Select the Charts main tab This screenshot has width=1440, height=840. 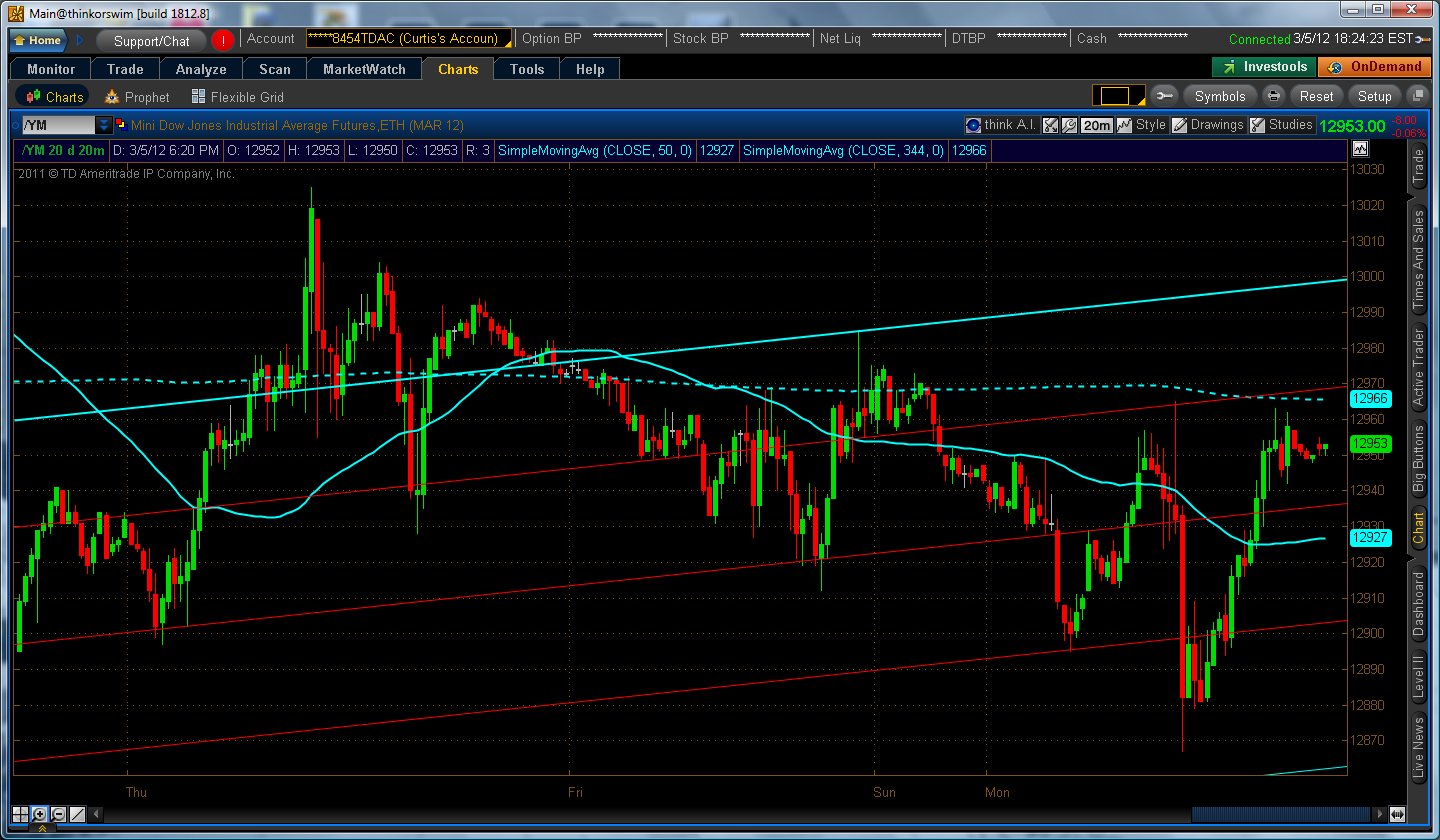click(458, 69)
